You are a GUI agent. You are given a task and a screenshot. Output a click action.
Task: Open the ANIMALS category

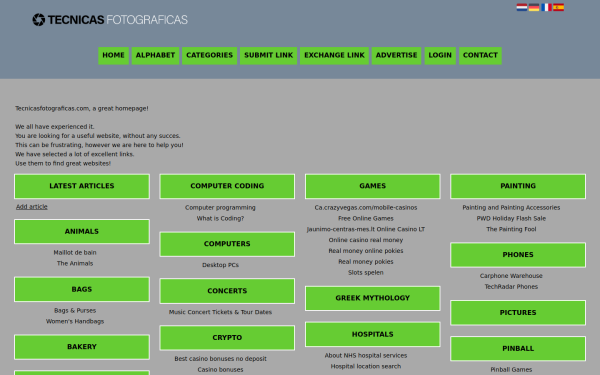[x=82, y=232]
